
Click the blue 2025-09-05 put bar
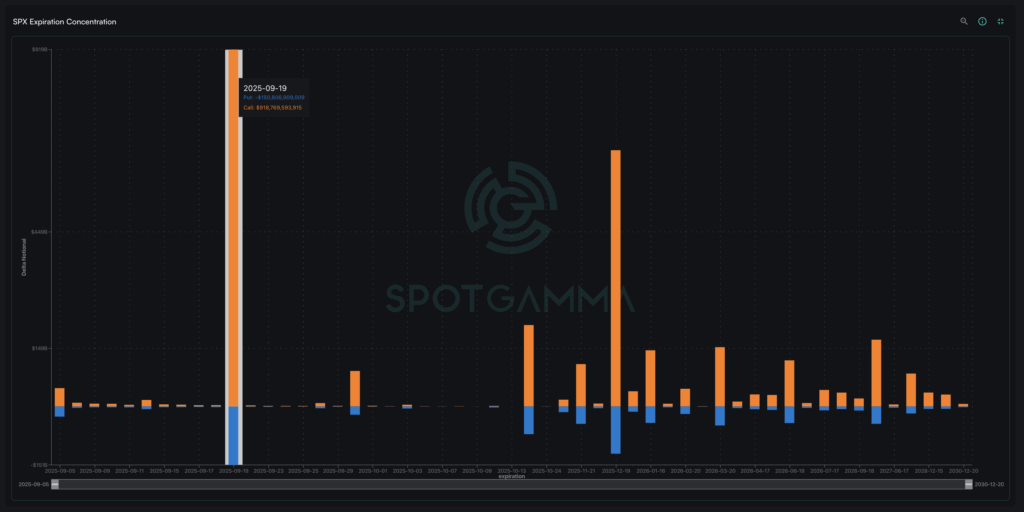[x=60, y=411]
